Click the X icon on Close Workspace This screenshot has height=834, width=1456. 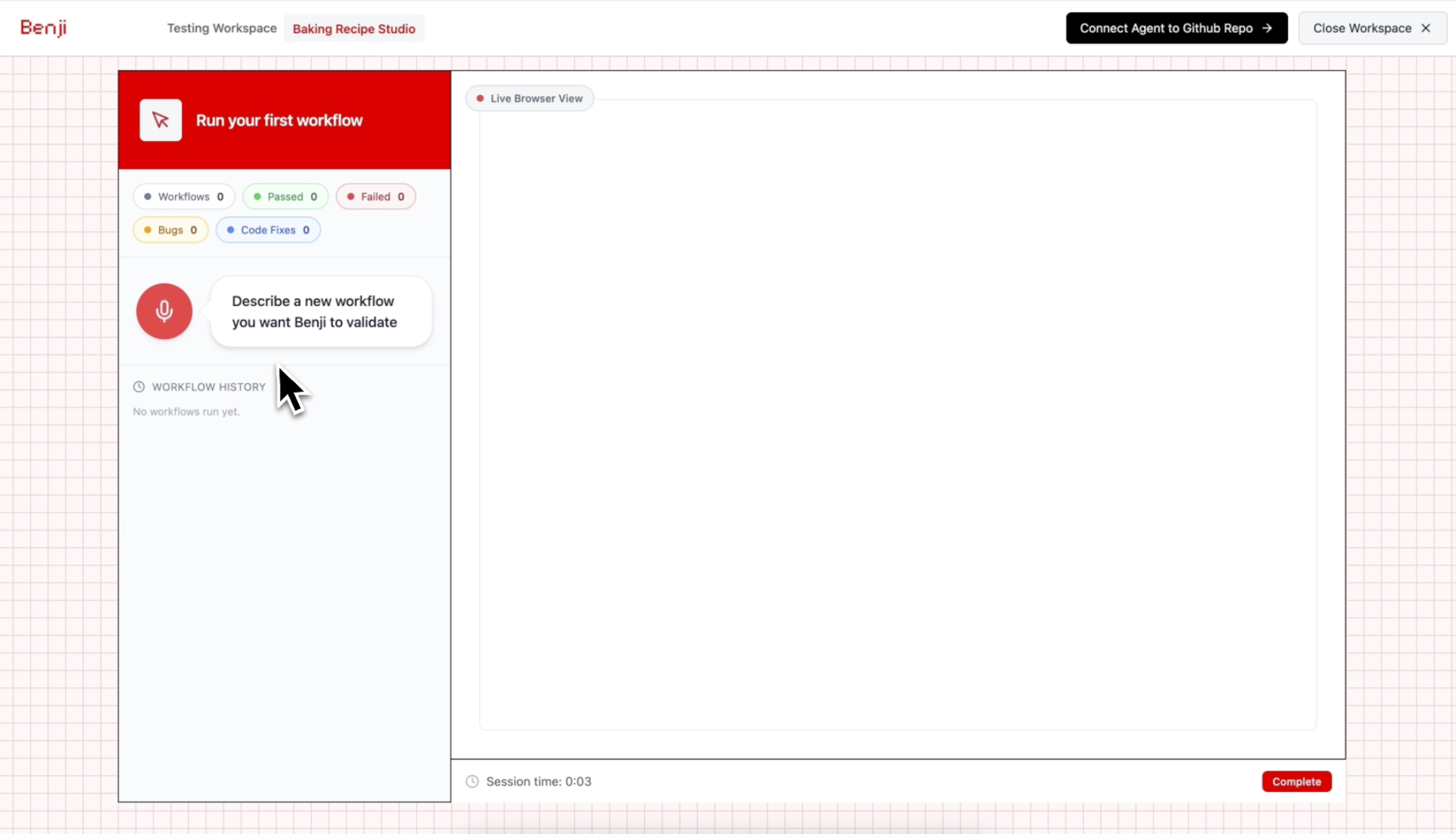(x=1426, y=28)
